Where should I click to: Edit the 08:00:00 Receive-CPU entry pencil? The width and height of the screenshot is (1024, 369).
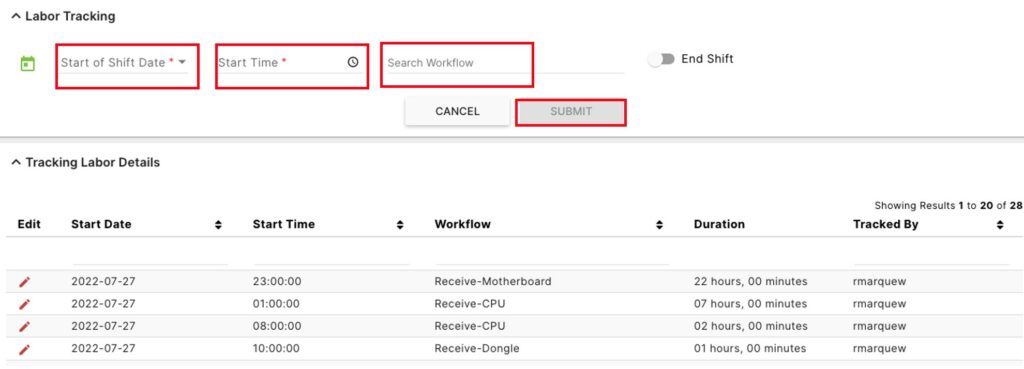click(x=24, y=326)
